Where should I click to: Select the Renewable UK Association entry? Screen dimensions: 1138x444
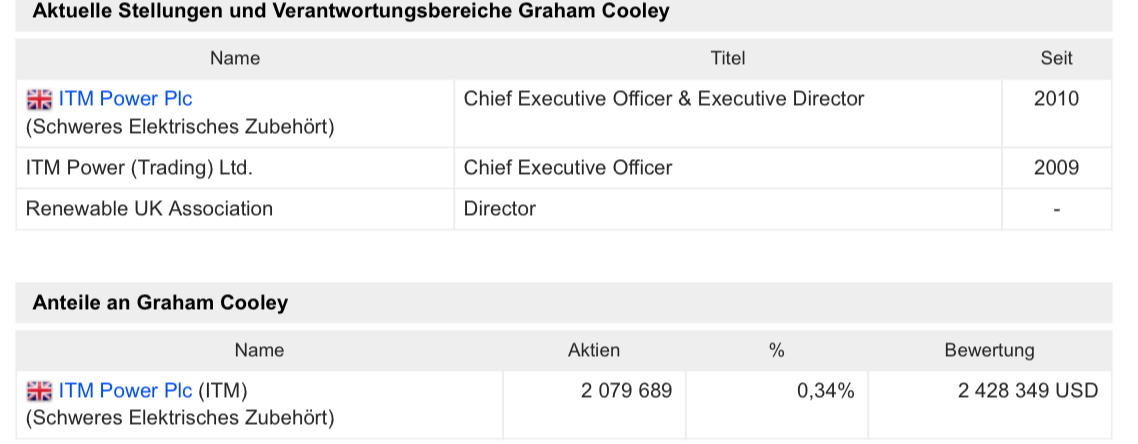click(149, 209)
